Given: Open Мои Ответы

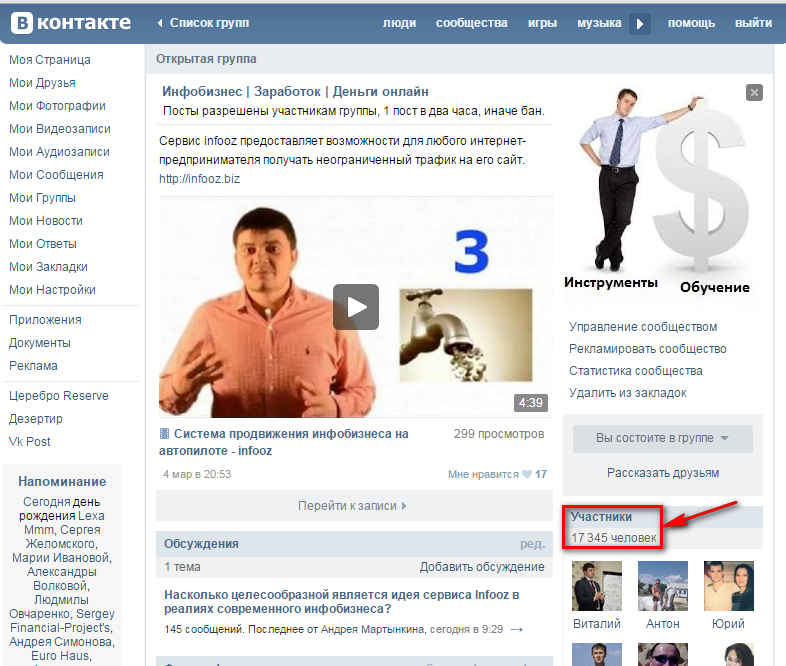Looking at the screenshot, I should click(43, 244).
